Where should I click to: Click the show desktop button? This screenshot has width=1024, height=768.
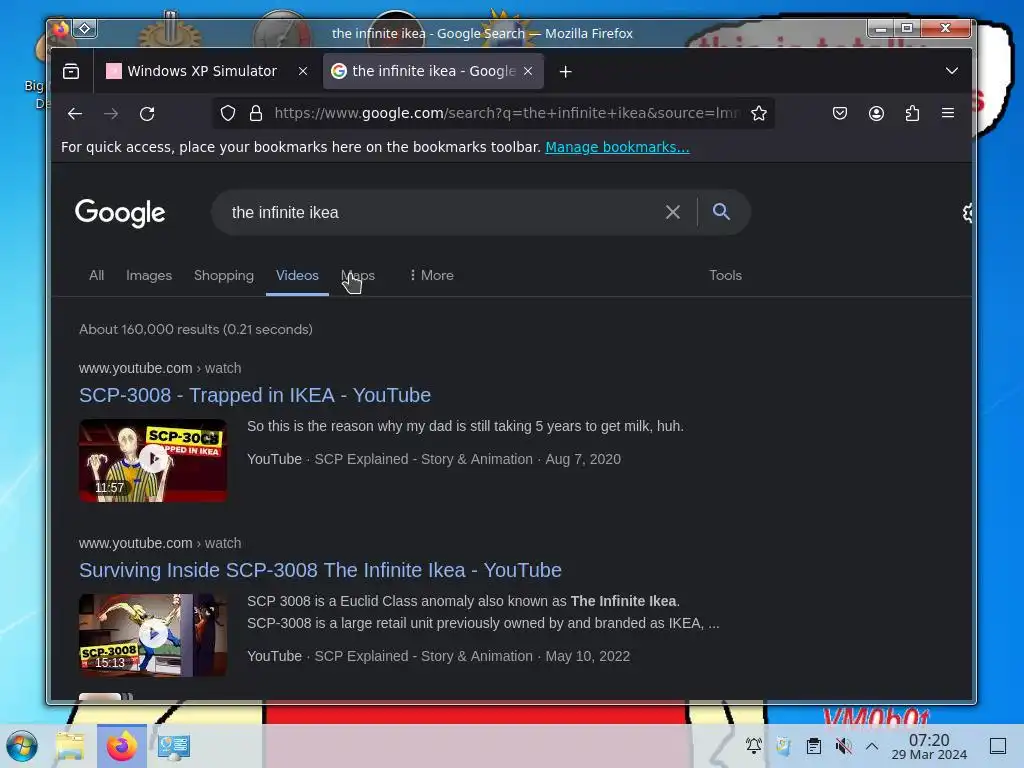tap(998, 746)
